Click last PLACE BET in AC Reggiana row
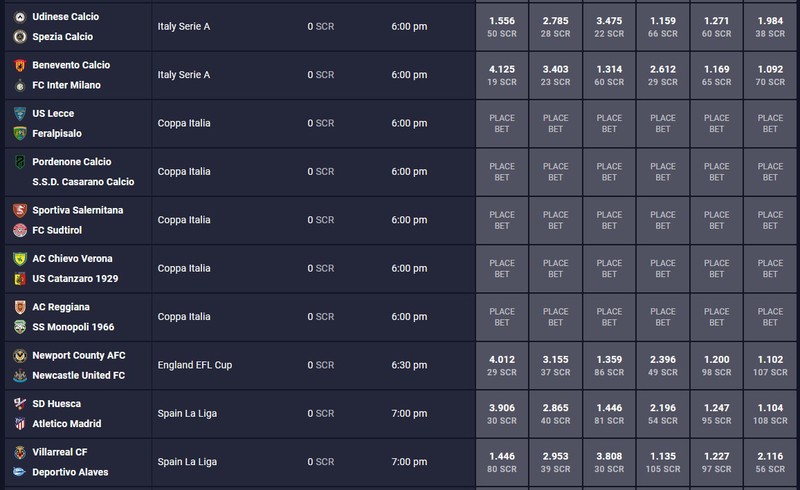This screenshot has height=490, width=800. [x=770, y=317]
